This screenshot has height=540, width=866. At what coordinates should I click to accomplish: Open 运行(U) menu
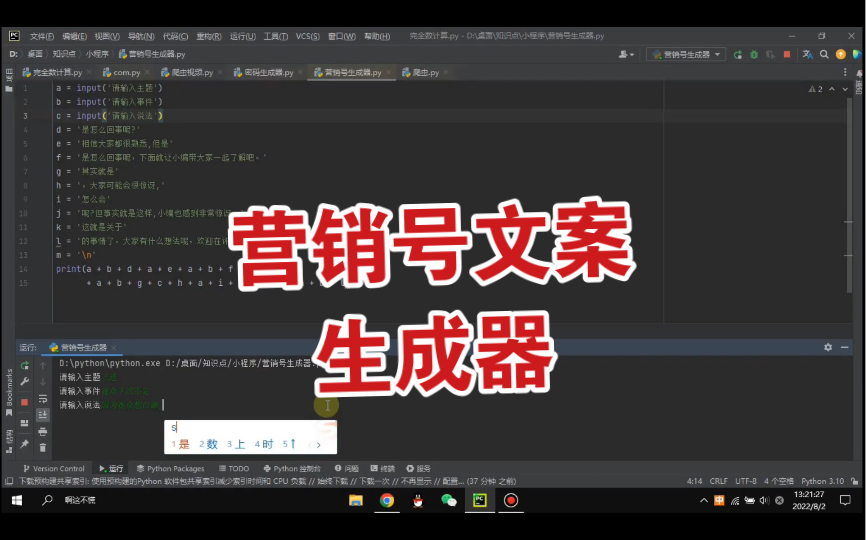(x=242, y=36)
